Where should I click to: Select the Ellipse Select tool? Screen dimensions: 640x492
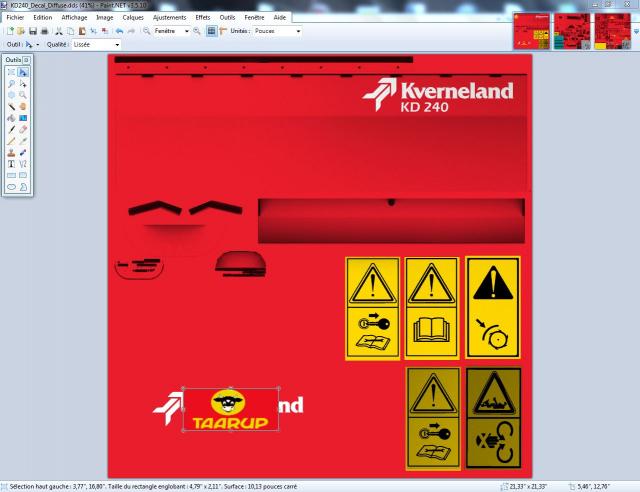pos(11,95)
